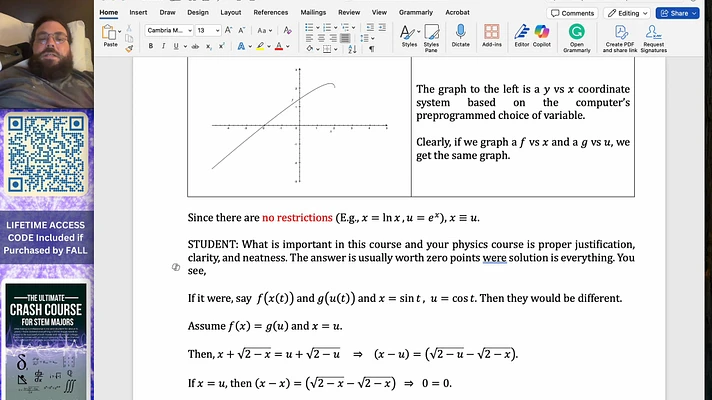Open the Styles gallery icon
The height and width of the screenshot is (400, 712).
(x=409, y=36)
